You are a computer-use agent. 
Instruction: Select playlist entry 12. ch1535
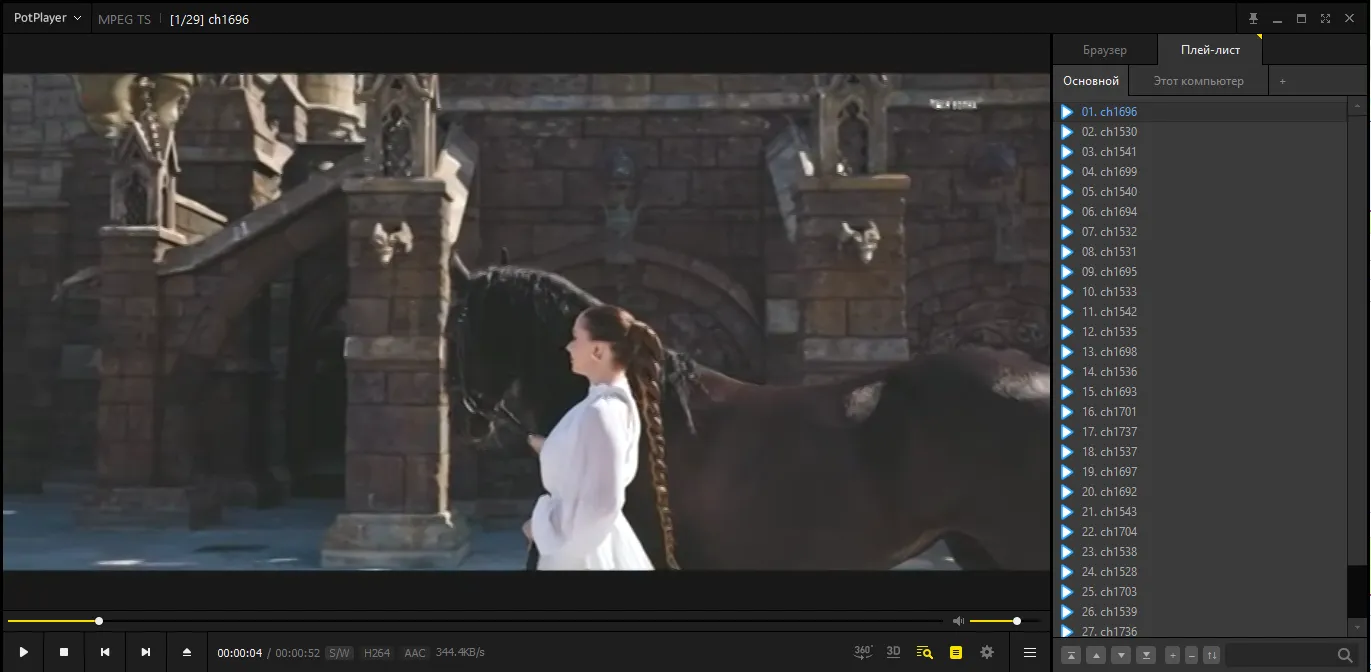pos(1202,332)
